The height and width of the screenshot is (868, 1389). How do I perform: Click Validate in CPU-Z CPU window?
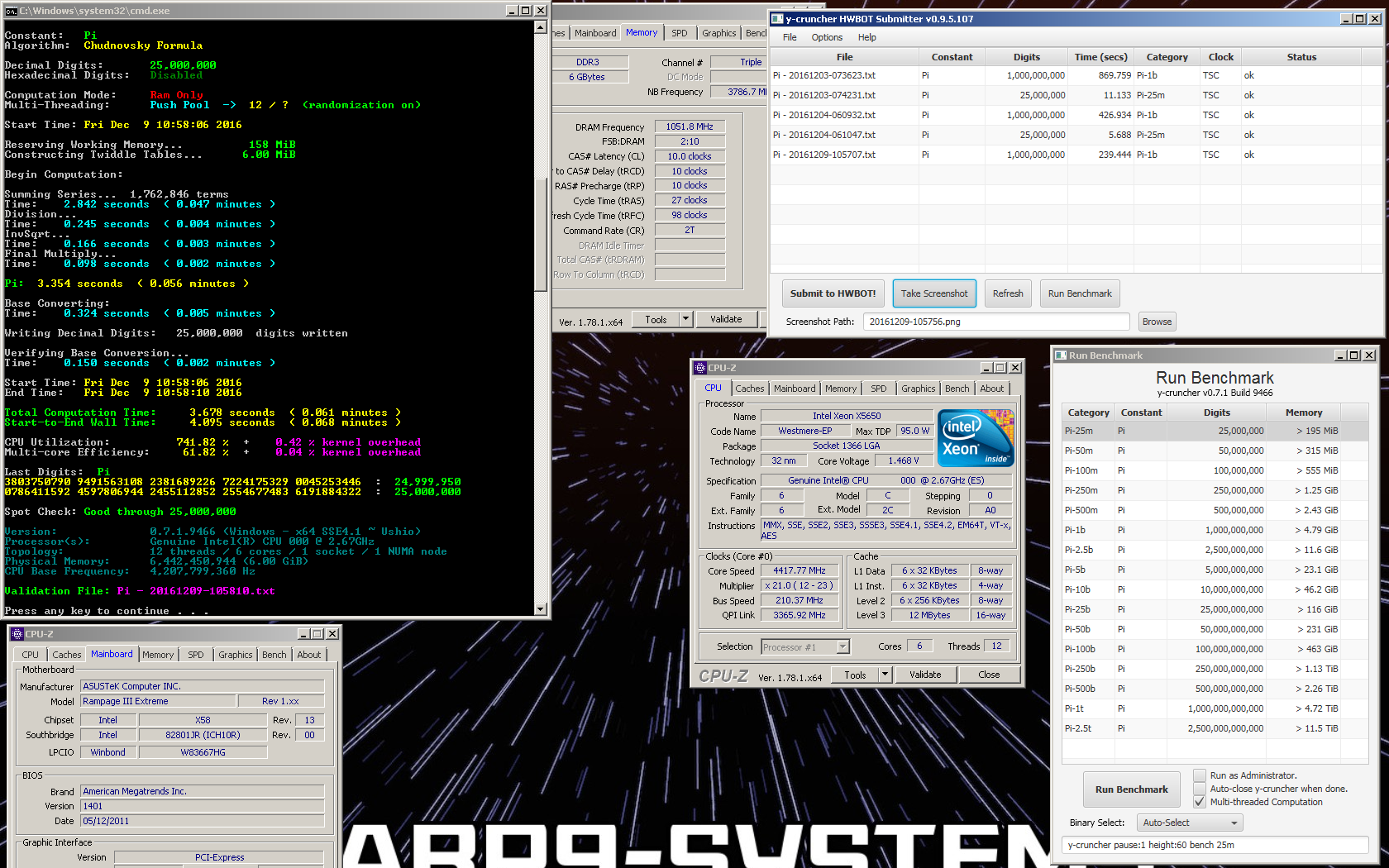point(925,675)
